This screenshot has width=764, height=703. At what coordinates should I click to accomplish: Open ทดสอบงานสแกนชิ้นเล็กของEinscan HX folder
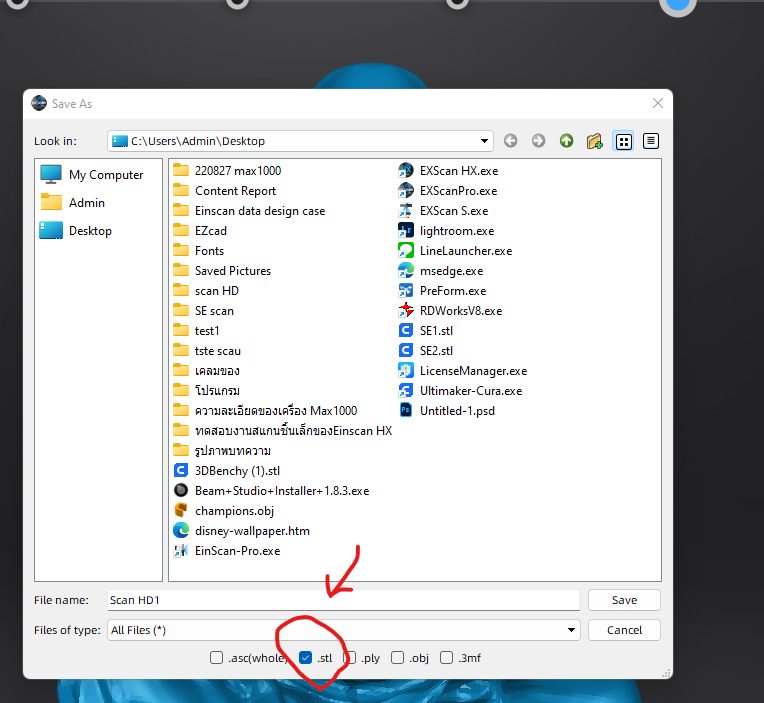283,431
